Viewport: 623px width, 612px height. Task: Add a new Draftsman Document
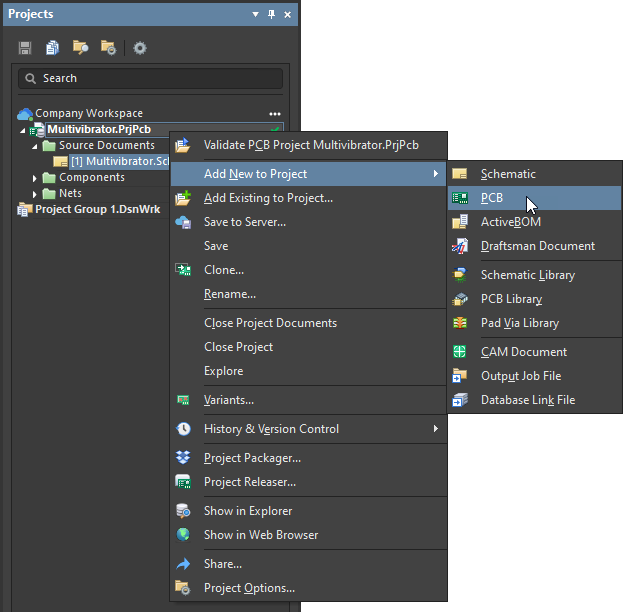pos(535,246)
